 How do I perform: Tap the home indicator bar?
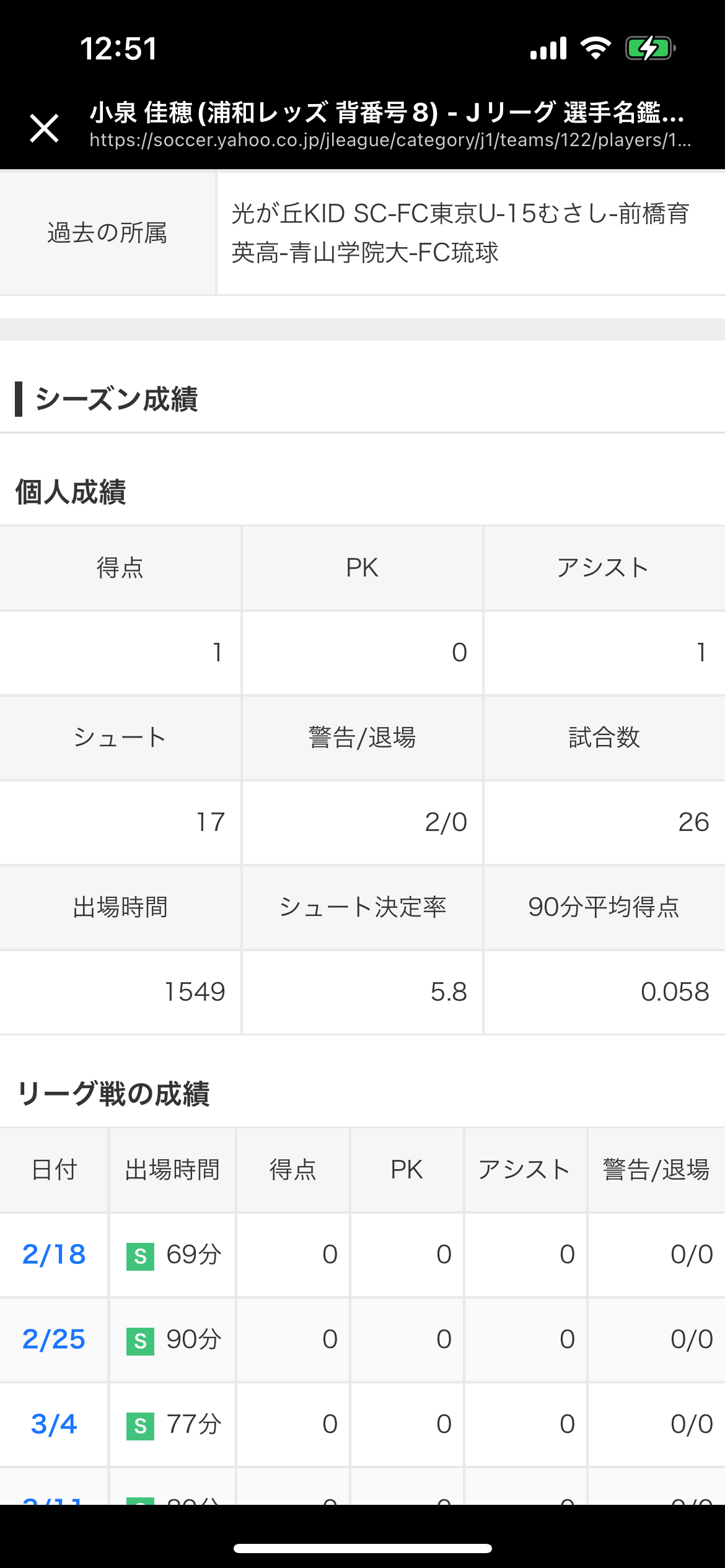362,1548
